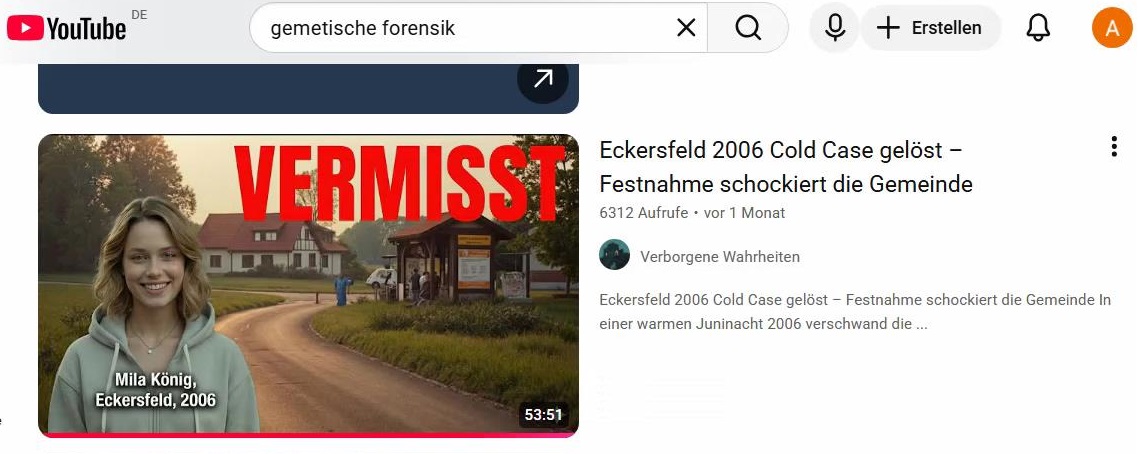Click the video description snippet text
This screenshot has height=454, width=1140.
pos(855,311)
